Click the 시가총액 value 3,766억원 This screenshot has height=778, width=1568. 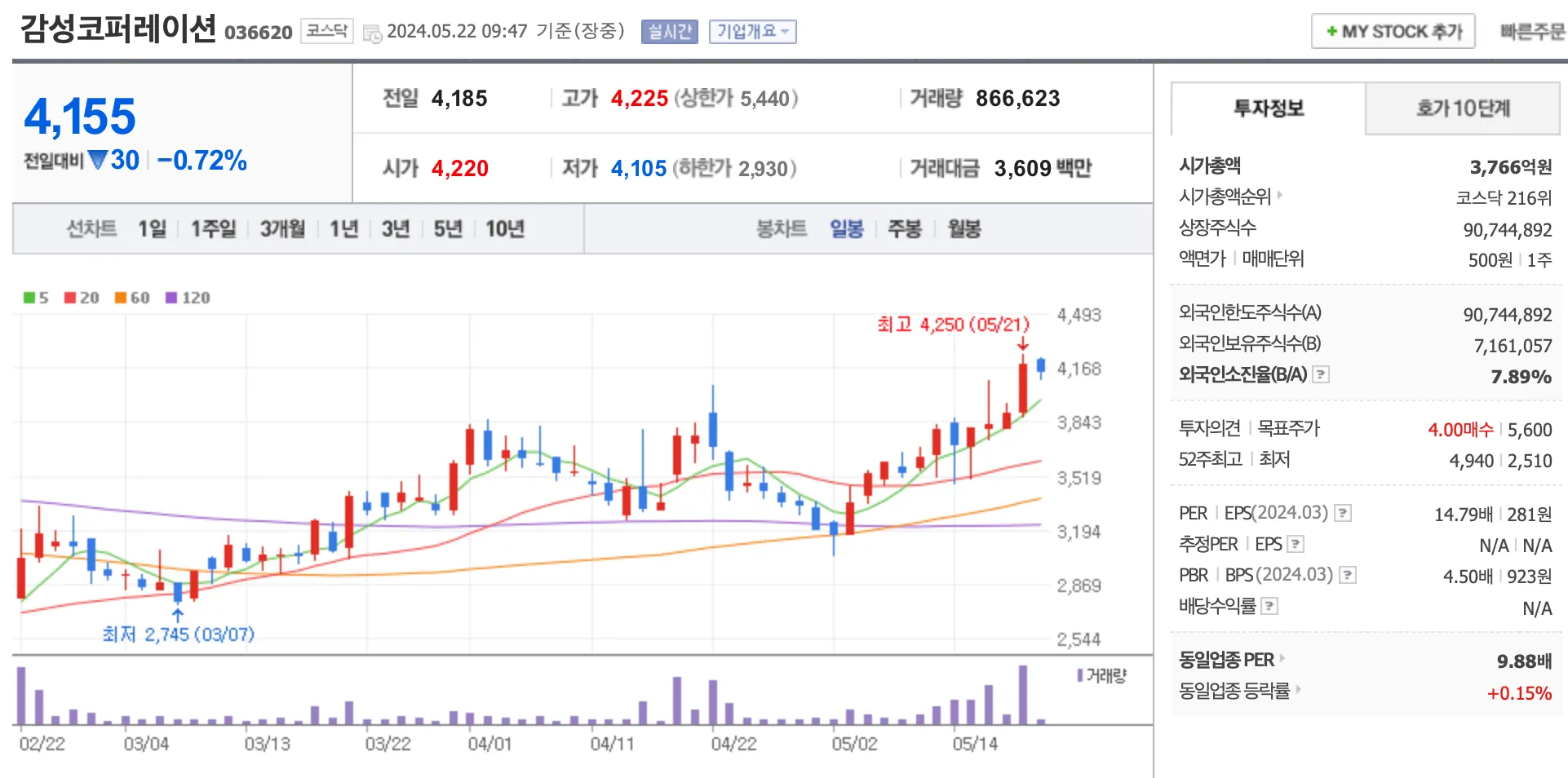1511,167
